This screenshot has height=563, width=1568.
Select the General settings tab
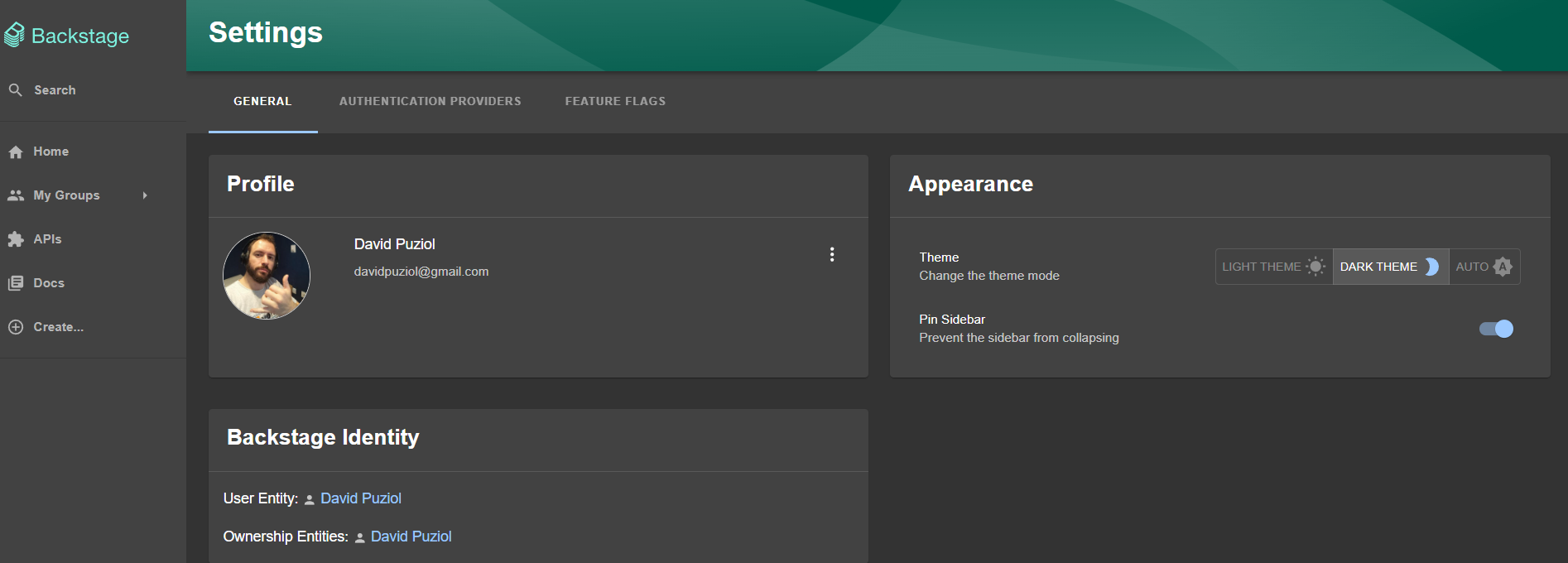point(262,101)
